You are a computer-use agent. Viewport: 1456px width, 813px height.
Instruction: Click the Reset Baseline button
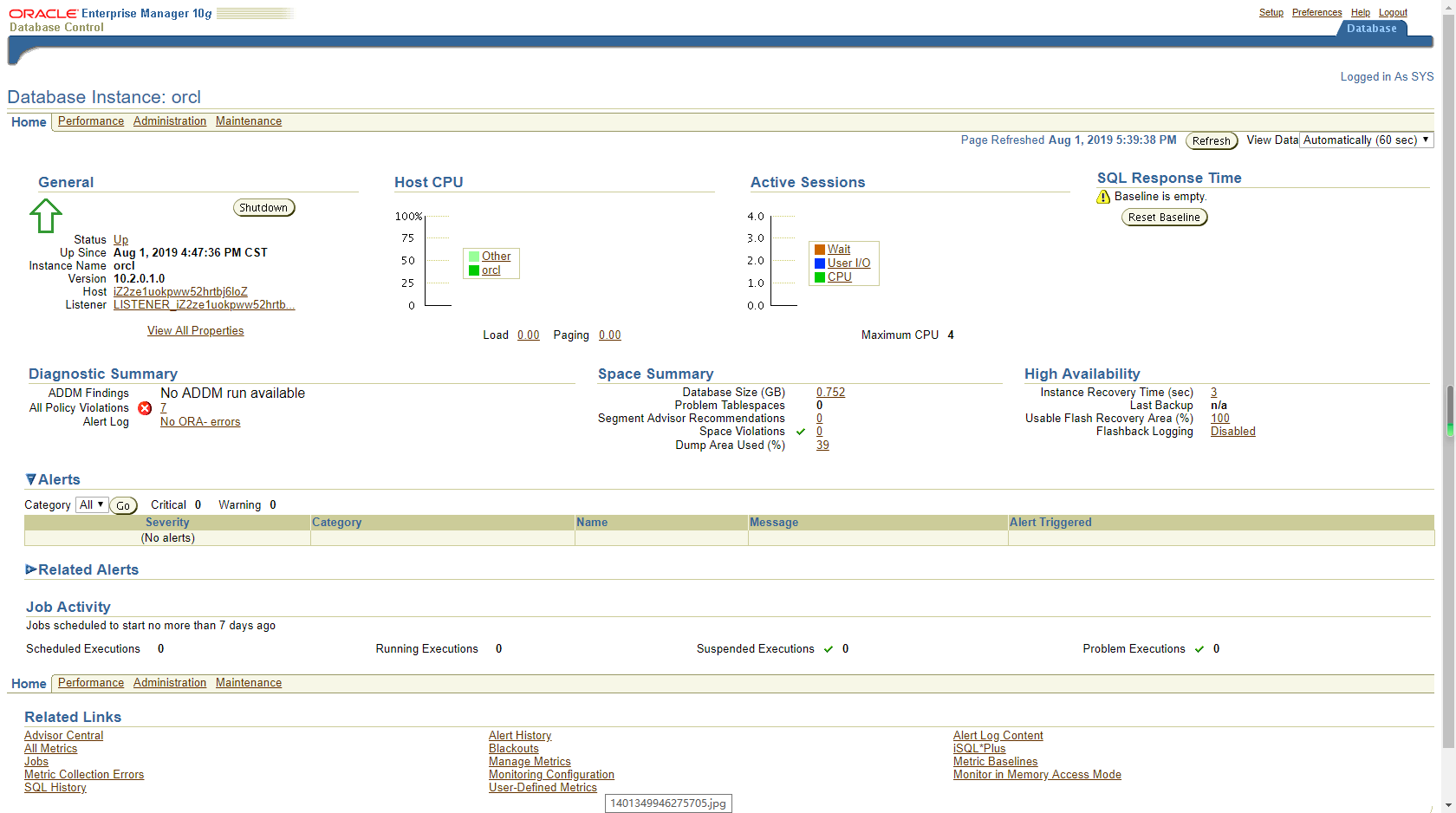click(1164, 218)
